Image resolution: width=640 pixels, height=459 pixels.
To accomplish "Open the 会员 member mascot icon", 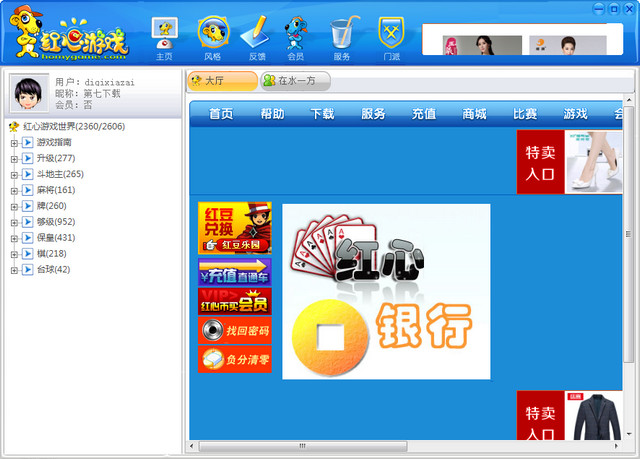I will [296, 38].
